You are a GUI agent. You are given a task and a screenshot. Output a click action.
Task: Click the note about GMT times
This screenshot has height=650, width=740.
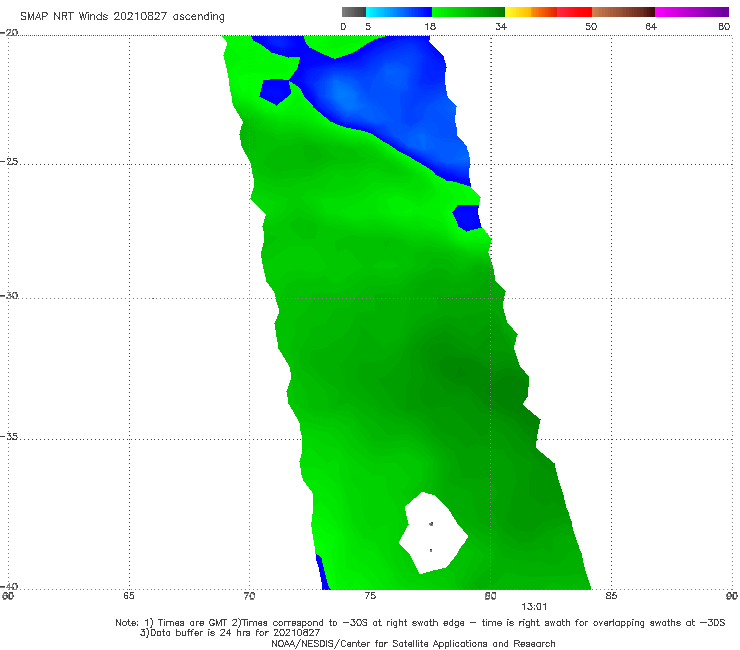[420, 623]
